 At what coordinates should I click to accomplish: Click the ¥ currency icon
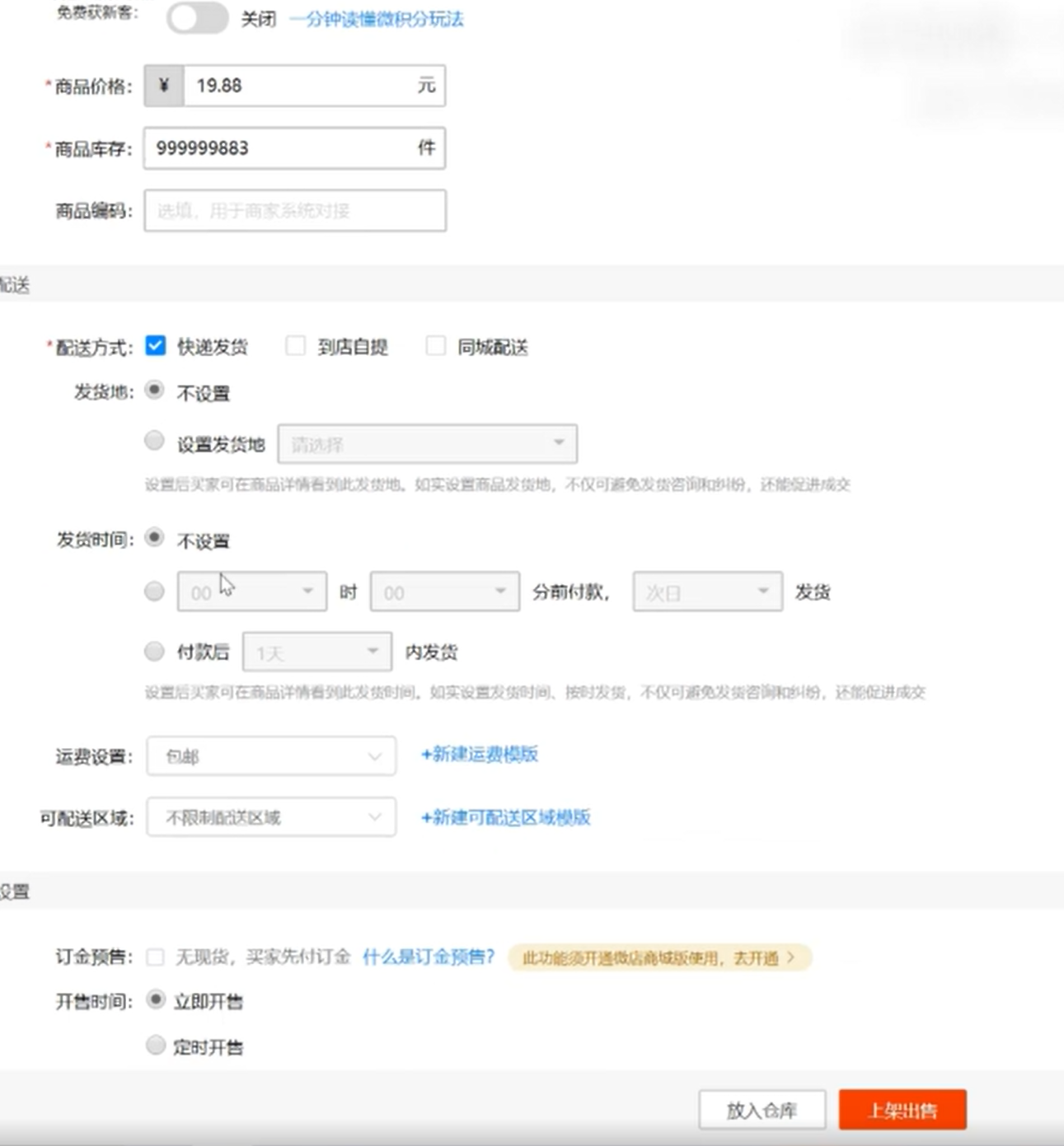pos(164,86)
